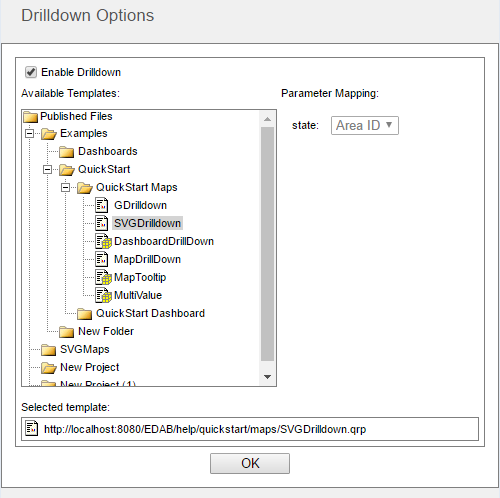
Task: Select the SVGDrilldown template
Action: pos(147,223)
